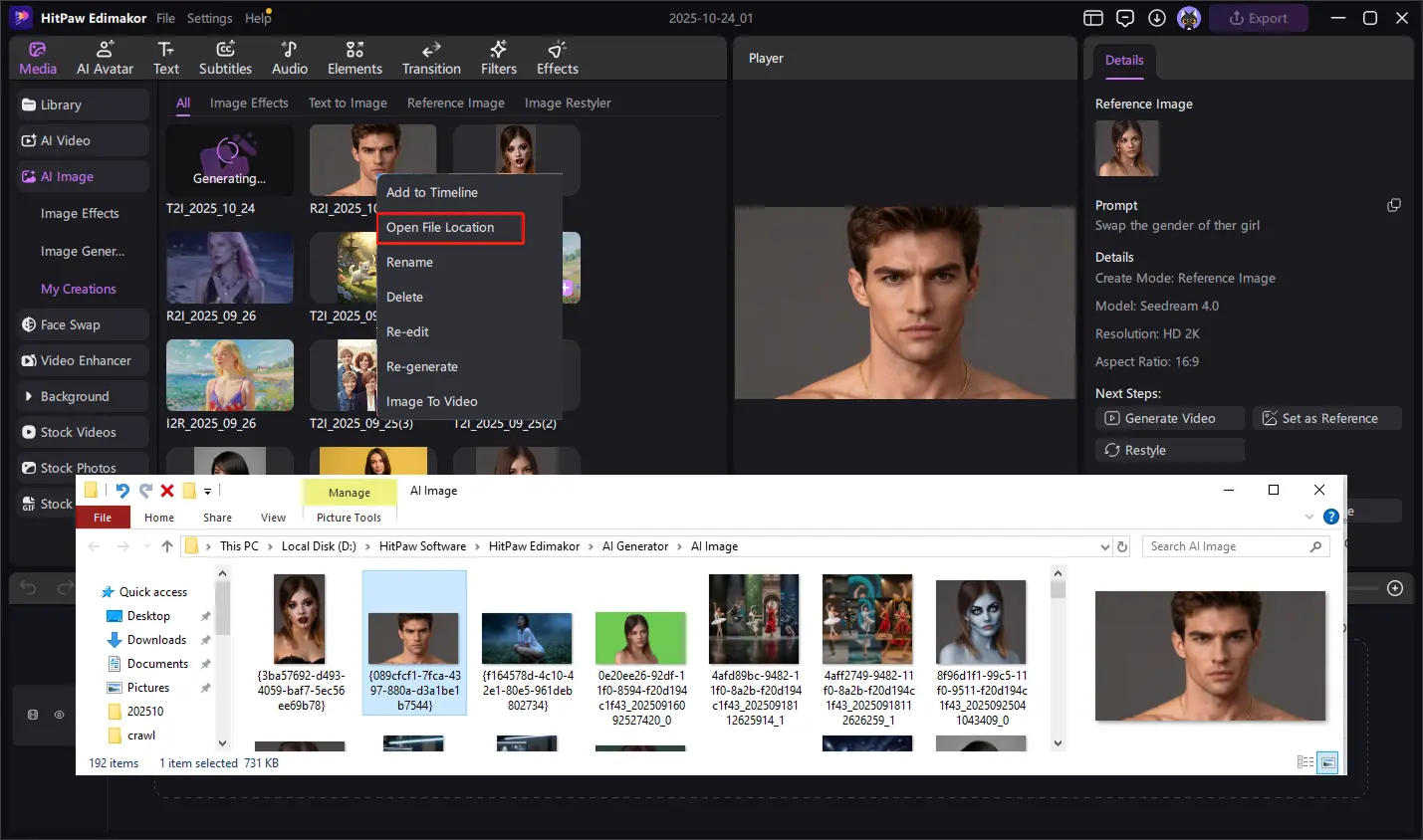Open the AI Avatar tool

tap(105, 58)
